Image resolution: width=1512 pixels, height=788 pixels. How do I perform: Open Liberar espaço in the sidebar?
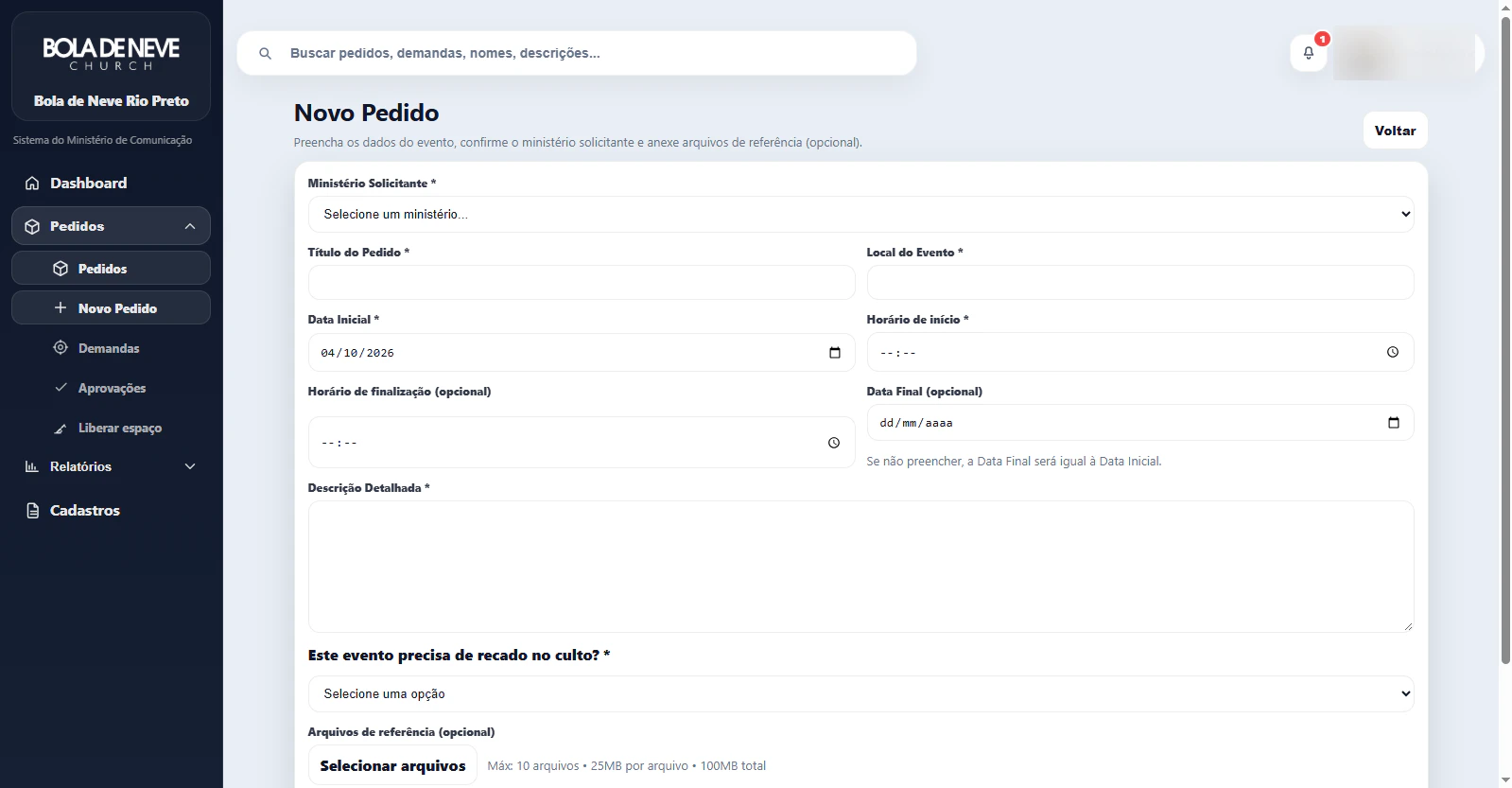pyautogui.click(x=111, y=428)
